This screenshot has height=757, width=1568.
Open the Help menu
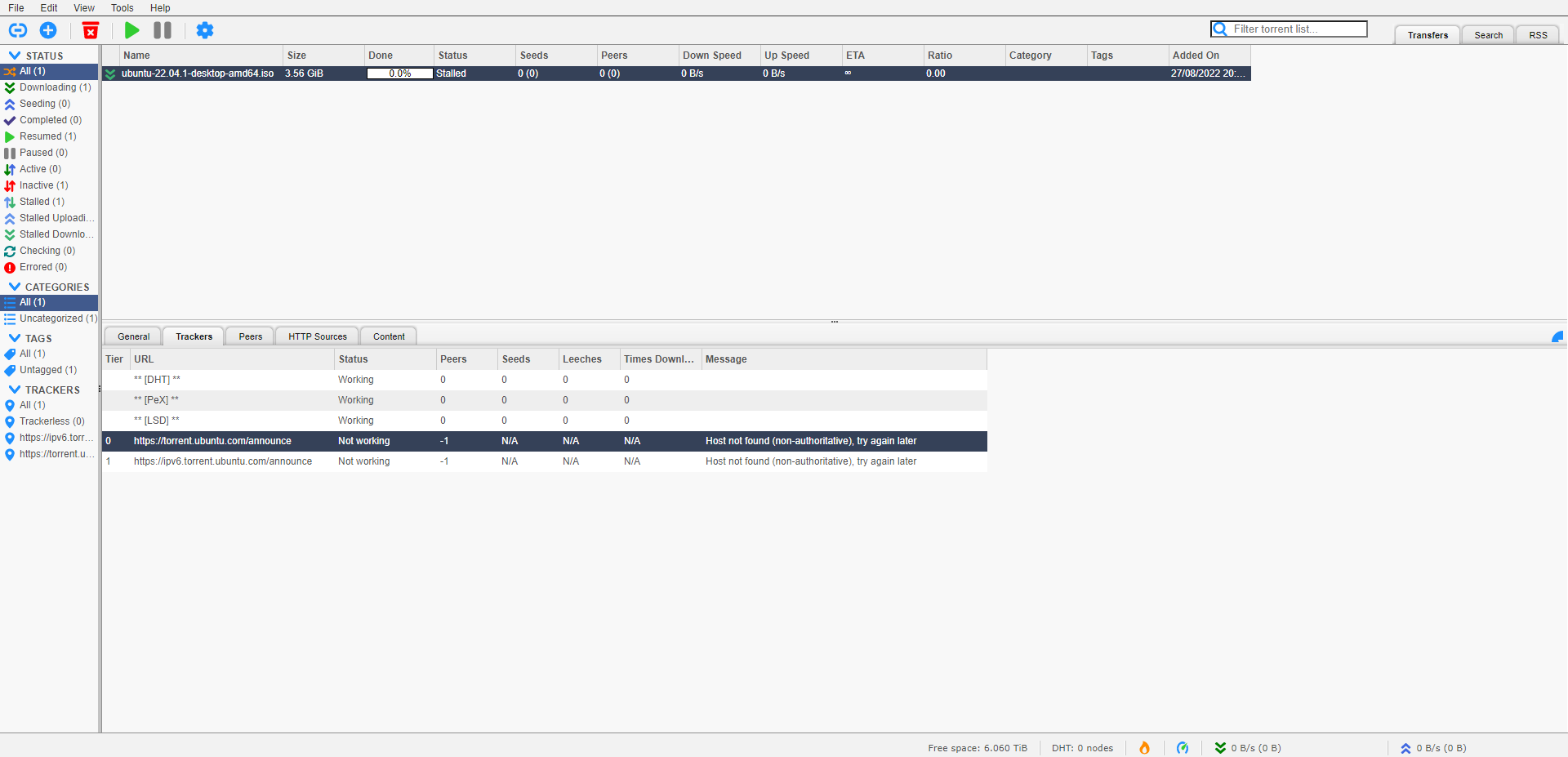[160, 8]
